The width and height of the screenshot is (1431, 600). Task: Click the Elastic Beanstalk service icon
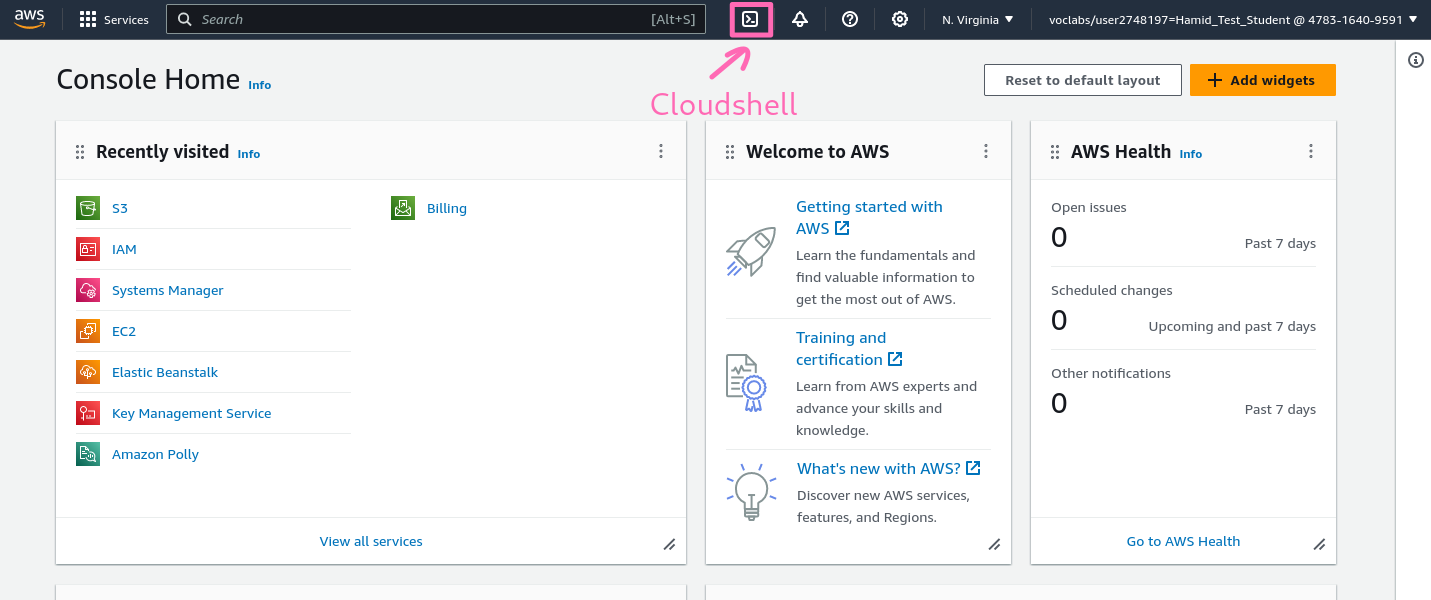[x=88, y=372]
